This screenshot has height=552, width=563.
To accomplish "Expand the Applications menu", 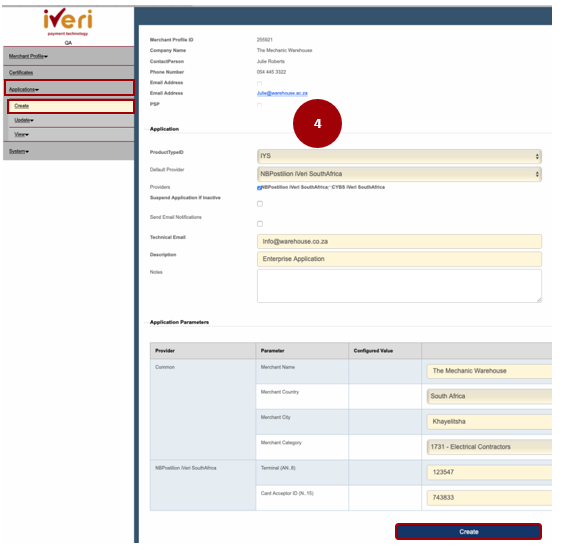I will point(24,89).
